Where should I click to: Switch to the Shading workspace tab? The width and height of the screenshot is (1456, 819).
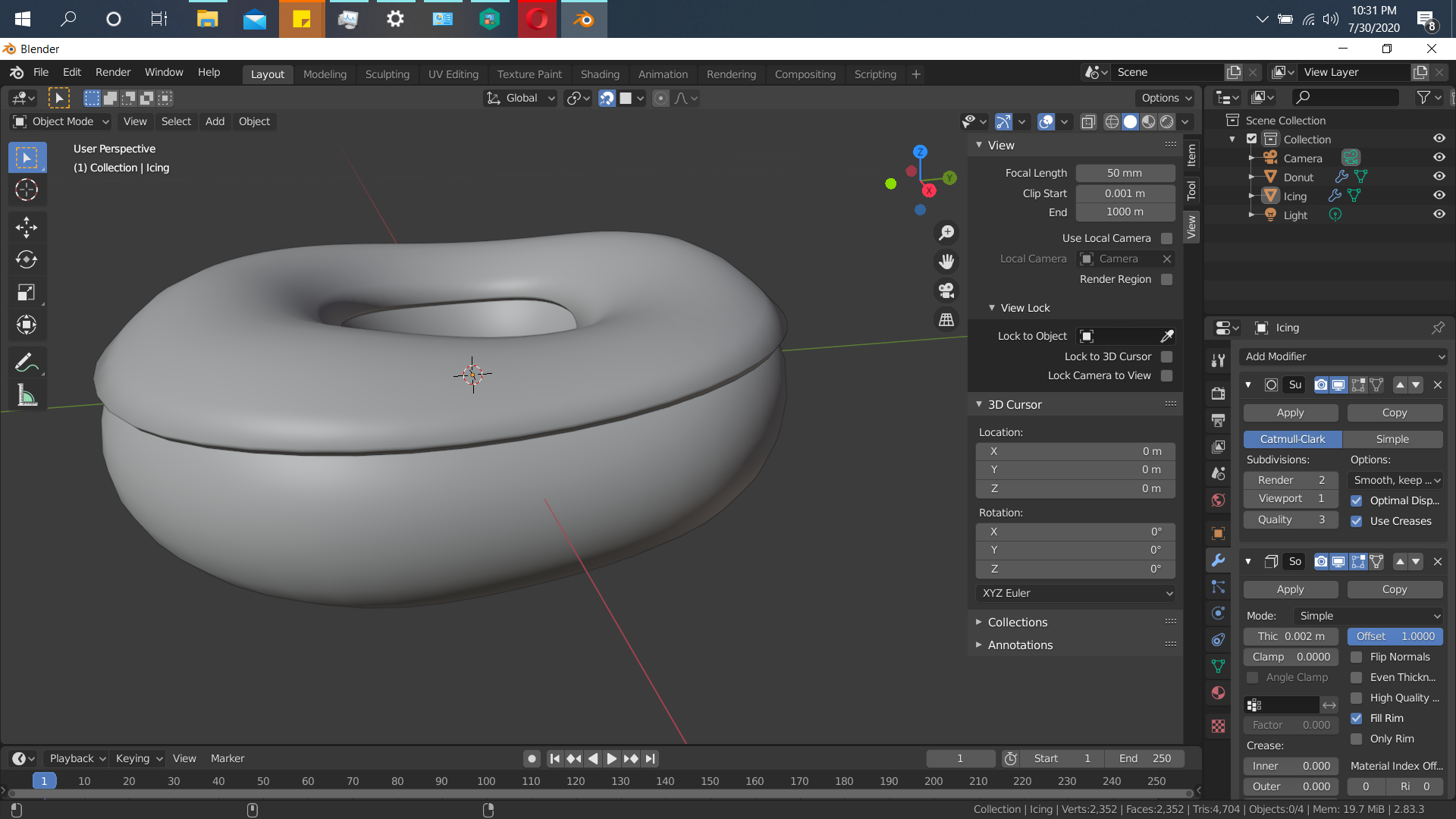(600, 74)
